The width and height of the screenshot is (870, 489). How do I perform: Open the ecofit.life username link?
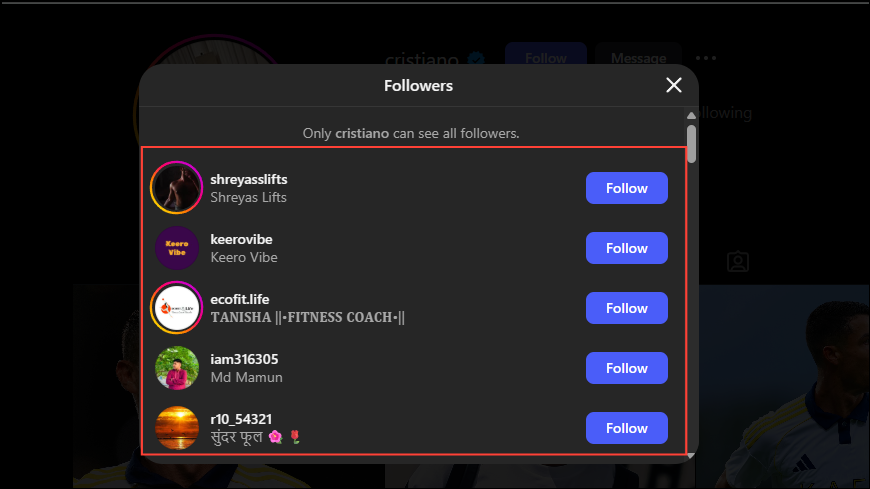pyautogui.click(x=240, y=299)
